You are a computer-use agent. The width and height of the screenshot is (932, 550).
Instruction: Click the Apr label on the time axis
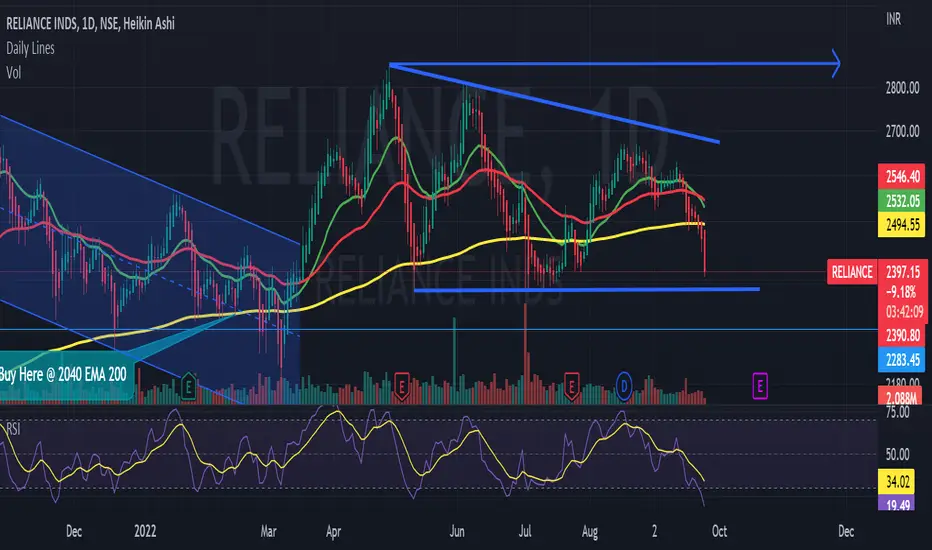[x=333, y=532]
